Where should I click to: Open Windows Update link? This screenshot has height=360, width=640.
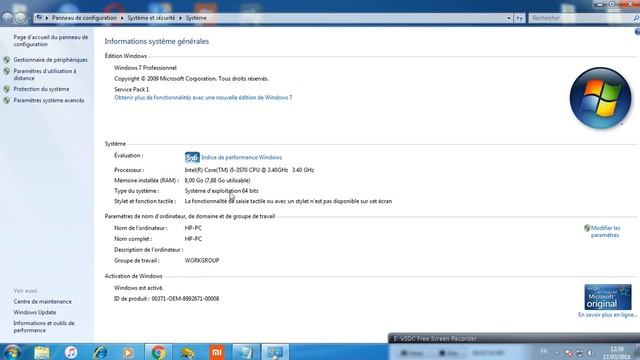coord(35,312)
